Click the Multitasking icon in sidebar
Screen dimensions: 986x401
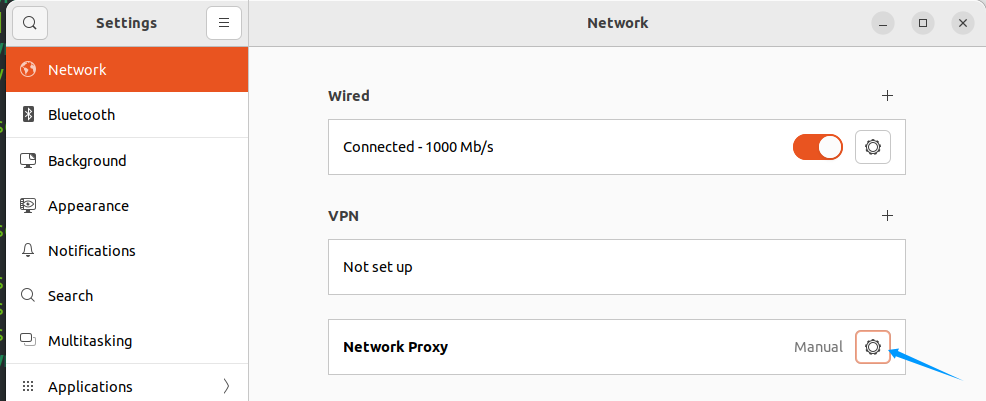pos(28,341)
